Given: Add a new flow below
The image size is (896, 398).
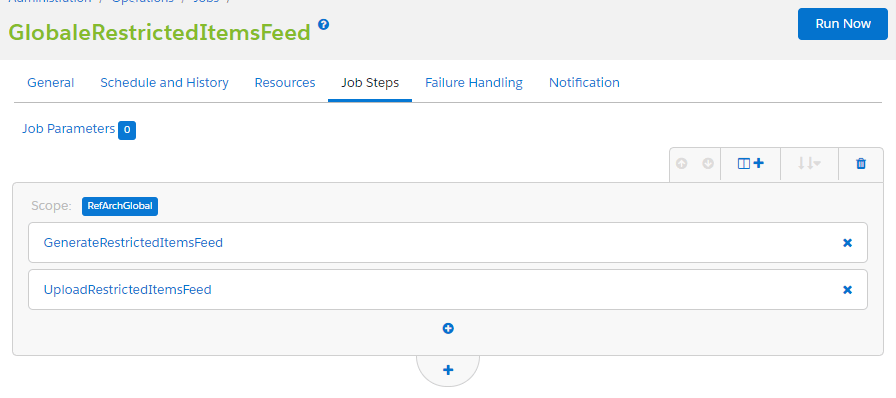Looking at the screenshot, I should click(x=448, y=370).
